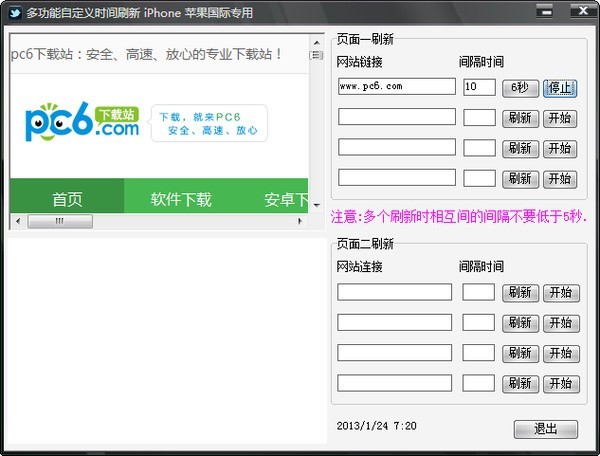Click the pc6下载站 slogan header text
This screenshot has width=600, height=456.
click(146, 54)
